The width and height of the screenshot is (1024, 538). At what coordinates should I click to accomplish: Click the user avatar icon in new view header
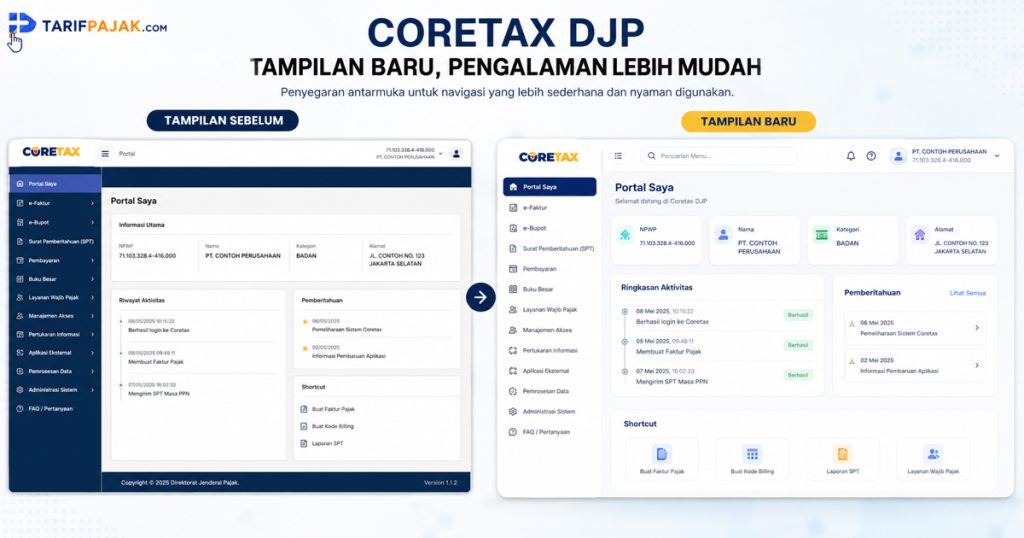click(899, 156)
